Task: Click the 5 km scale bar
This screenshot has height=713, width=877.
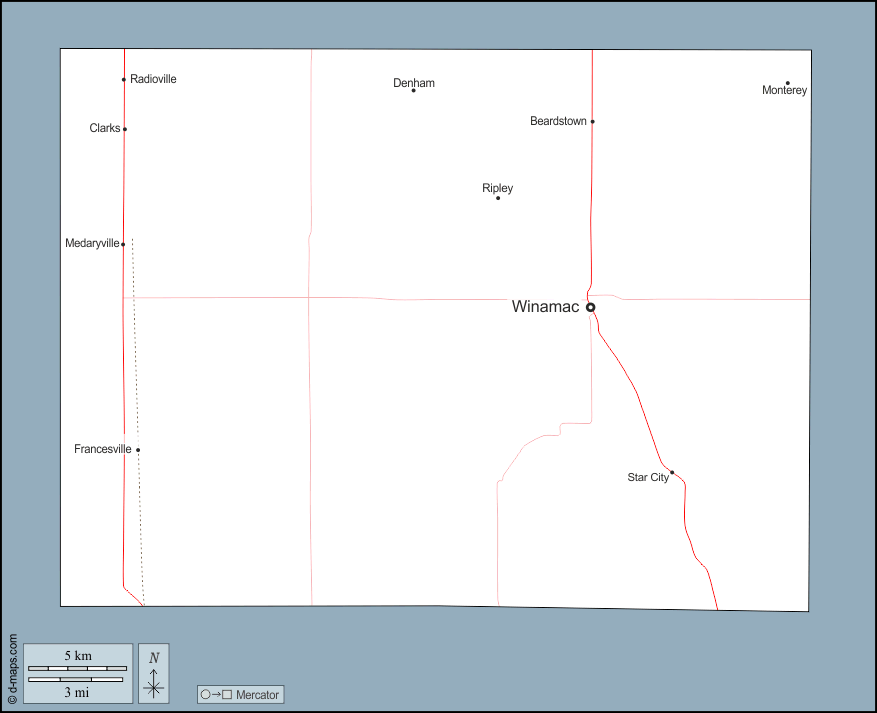Action: coord(78,667)
